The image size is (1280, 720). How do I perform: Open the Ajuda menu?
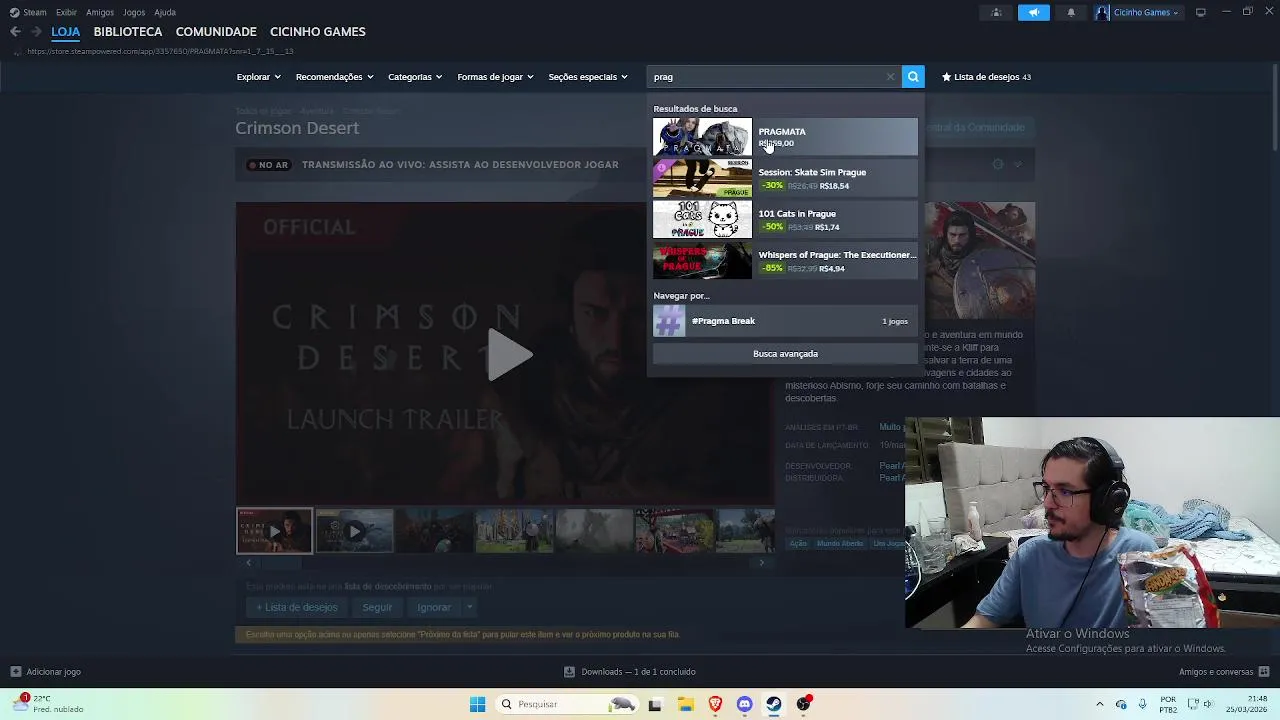point(165,12)
